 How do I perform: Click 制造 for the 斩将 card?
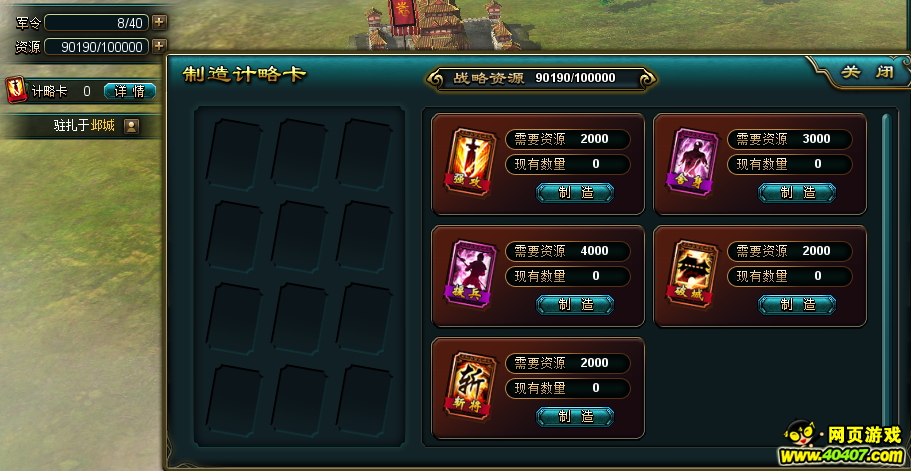point(575,416)
